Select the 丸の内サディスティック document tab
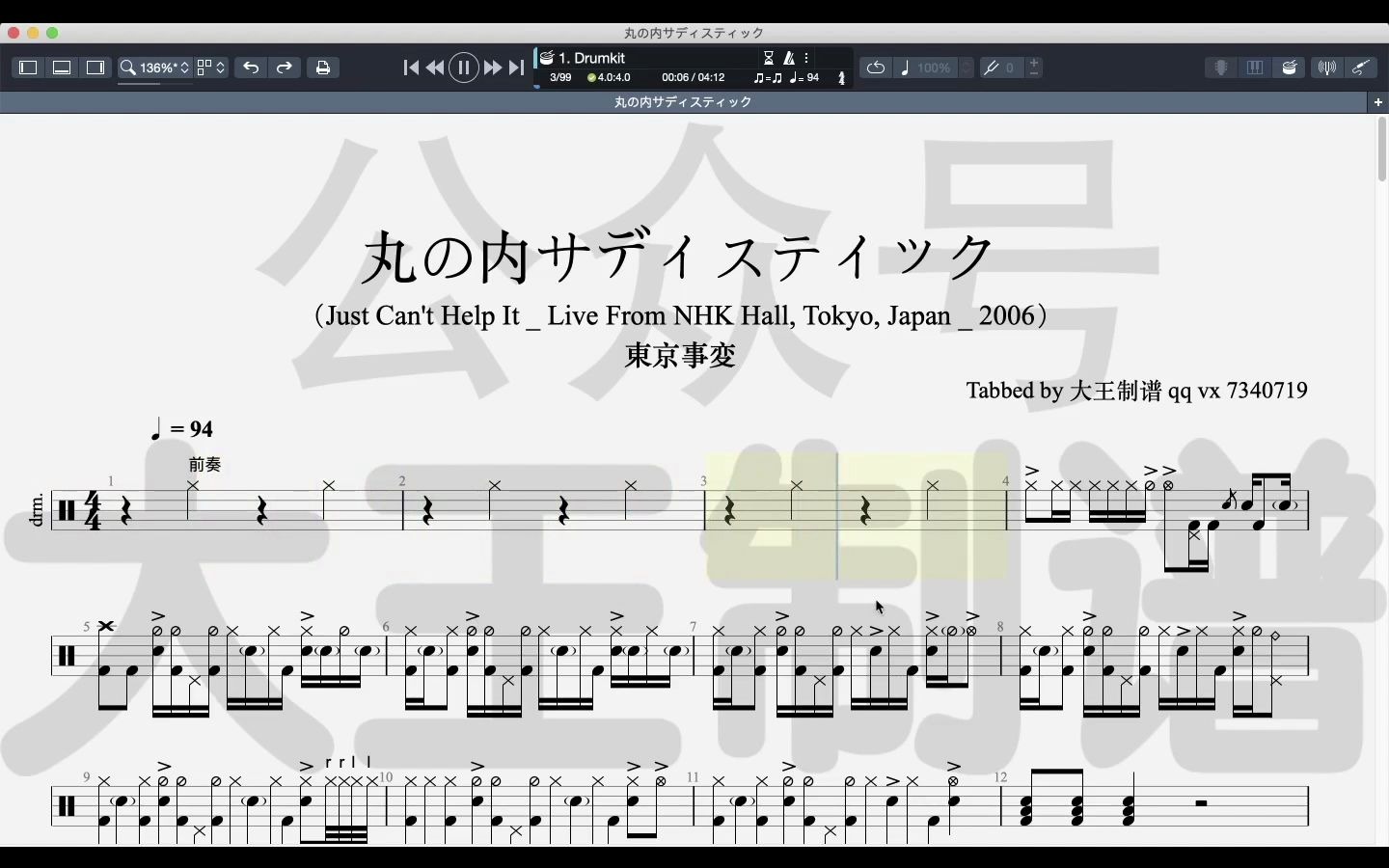This screenshot has width=1389, height=868. [683, 101]
